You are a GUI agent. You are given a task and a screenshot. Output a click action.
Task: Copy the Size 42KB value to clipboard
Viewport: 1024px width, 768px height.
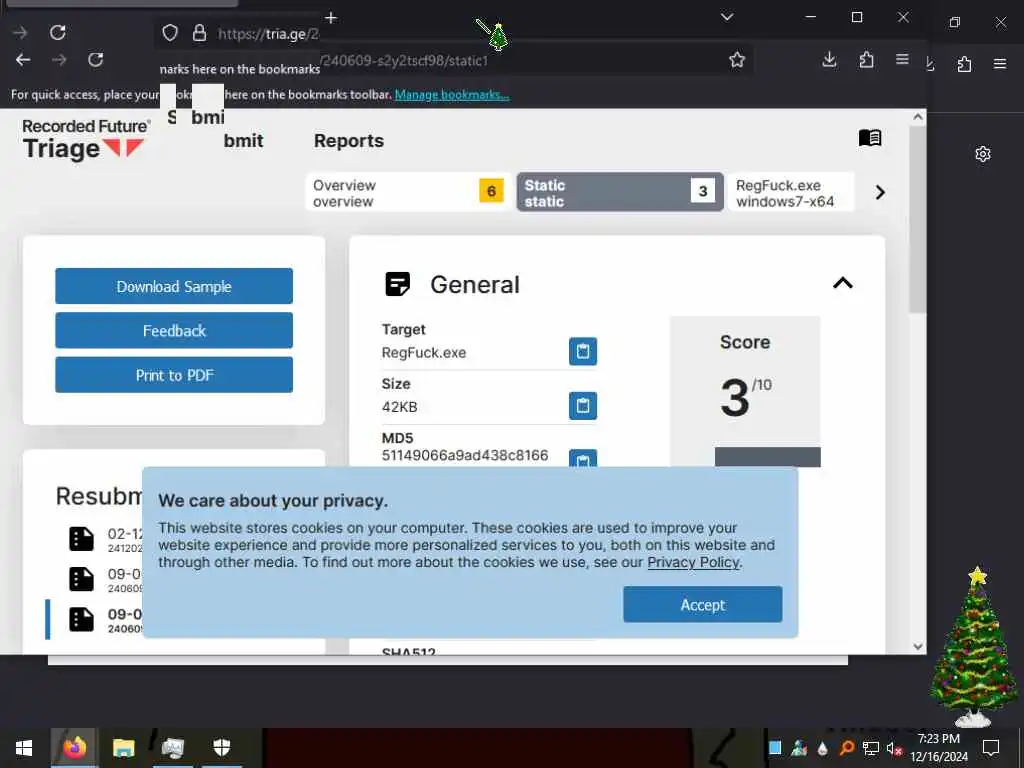(583, 406)
